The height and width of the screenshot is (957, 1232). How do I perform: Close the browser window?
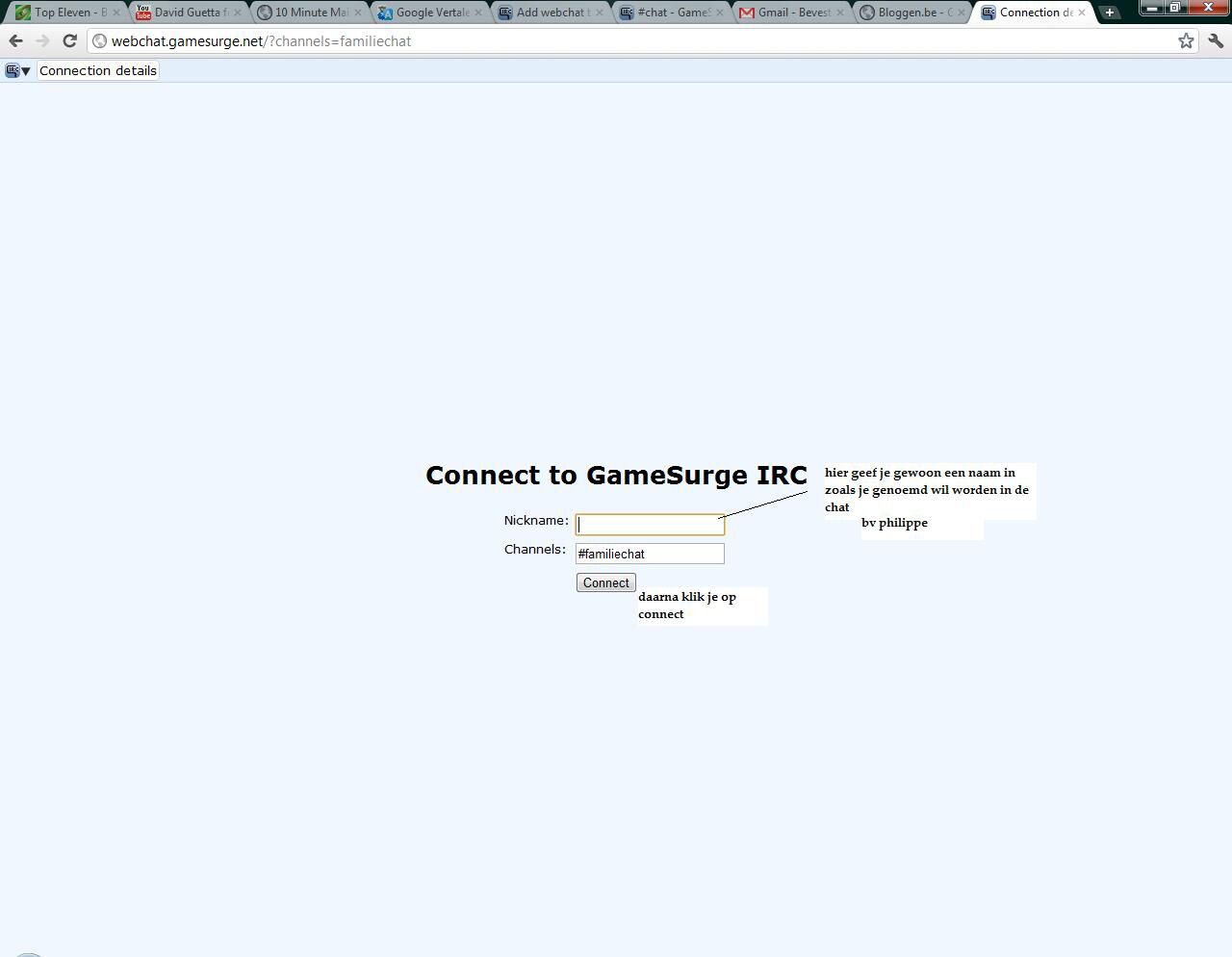1209,8
